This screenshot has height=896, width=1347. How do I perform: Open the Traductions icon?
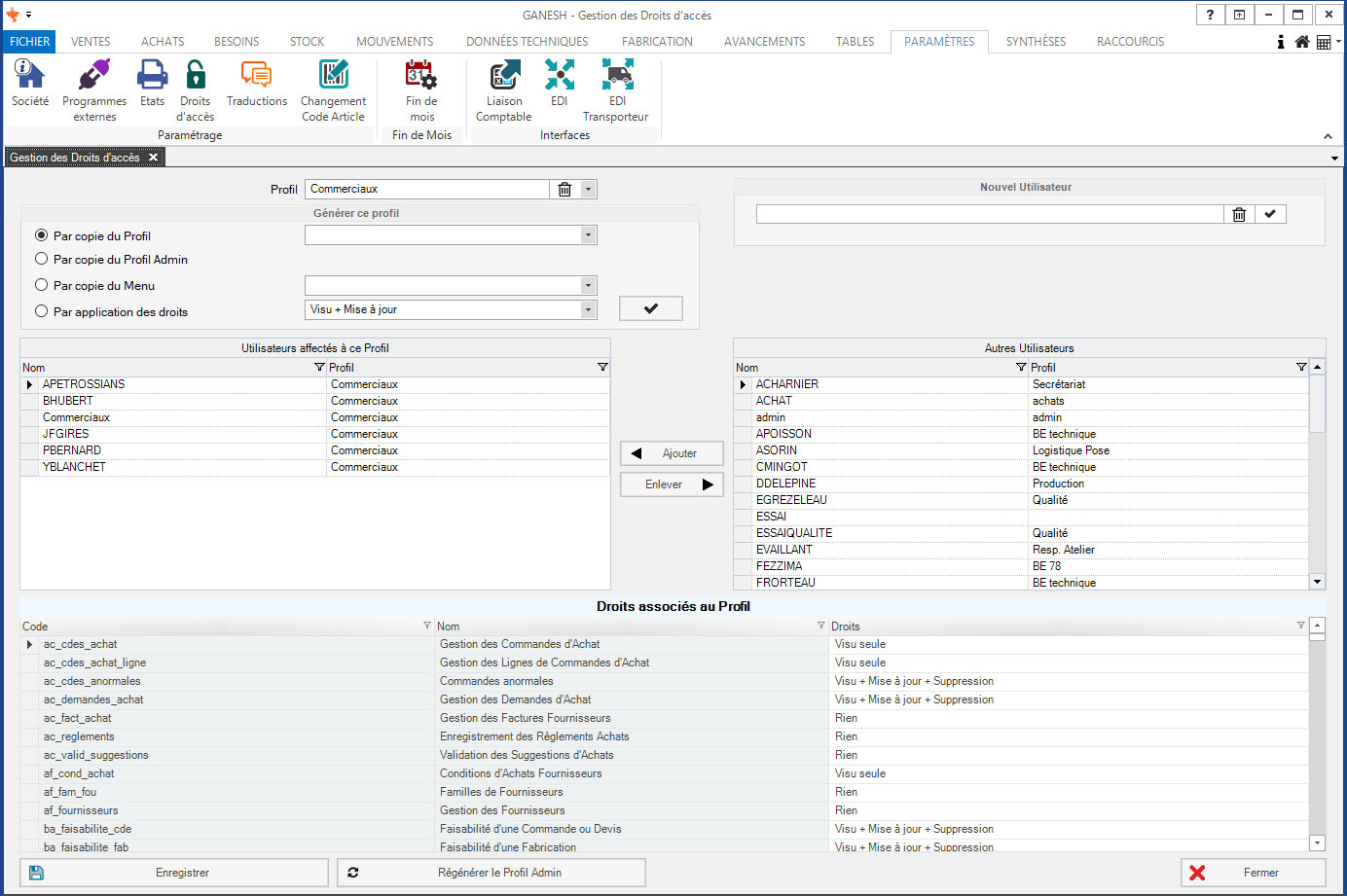pos(256,76)
